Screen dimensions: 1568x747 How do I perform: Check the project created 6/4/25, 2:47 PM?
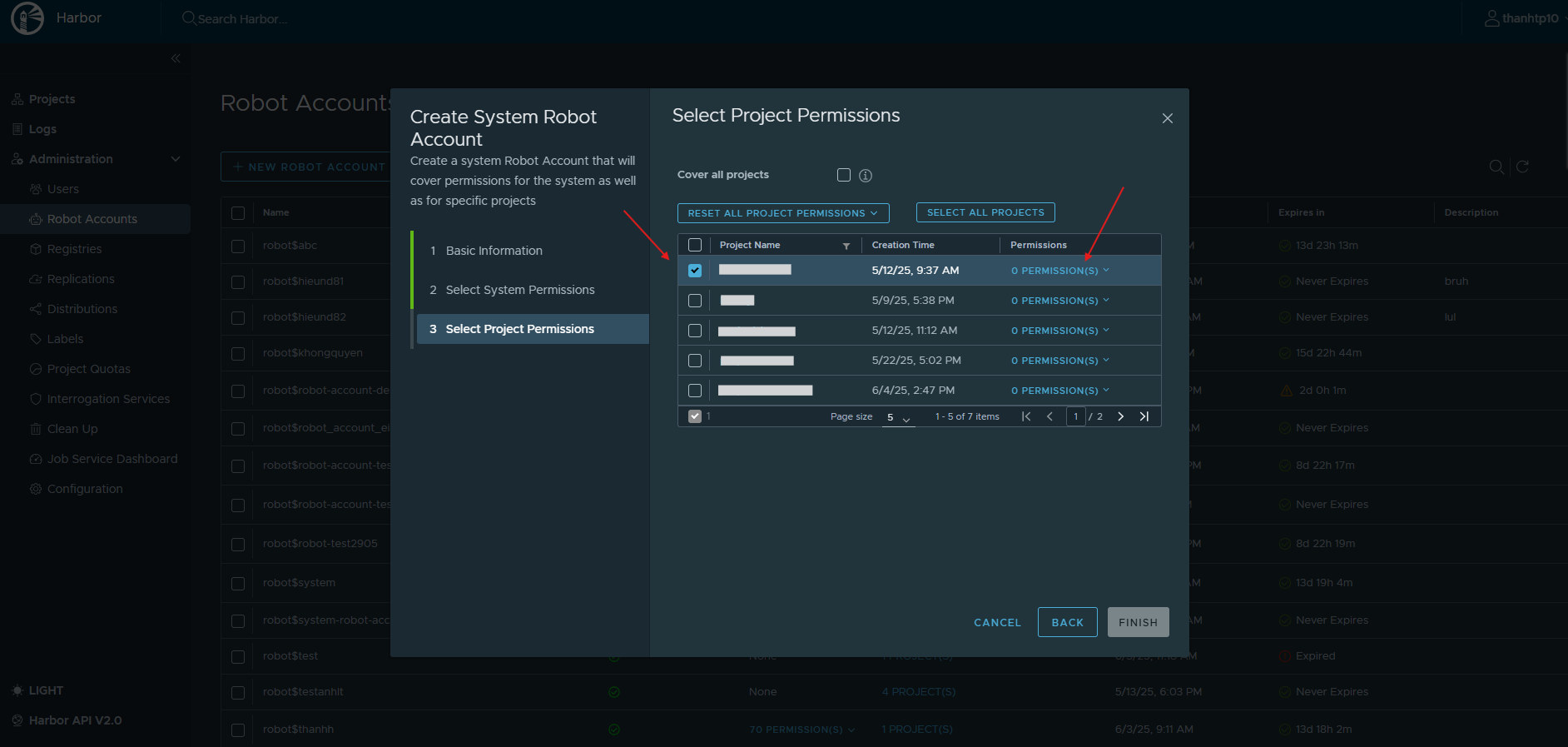(695, 391)
